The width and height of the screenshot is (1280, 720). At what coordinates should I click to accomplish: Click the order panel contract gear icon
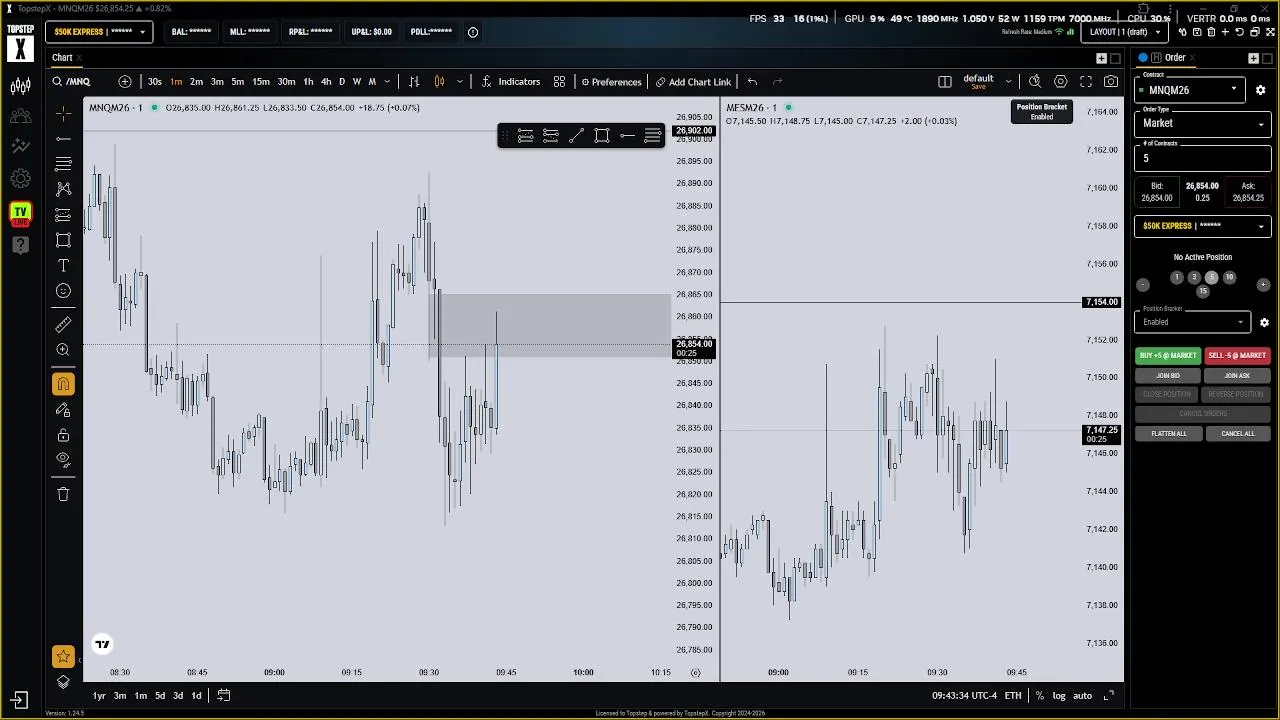(x=1260, y=90)
